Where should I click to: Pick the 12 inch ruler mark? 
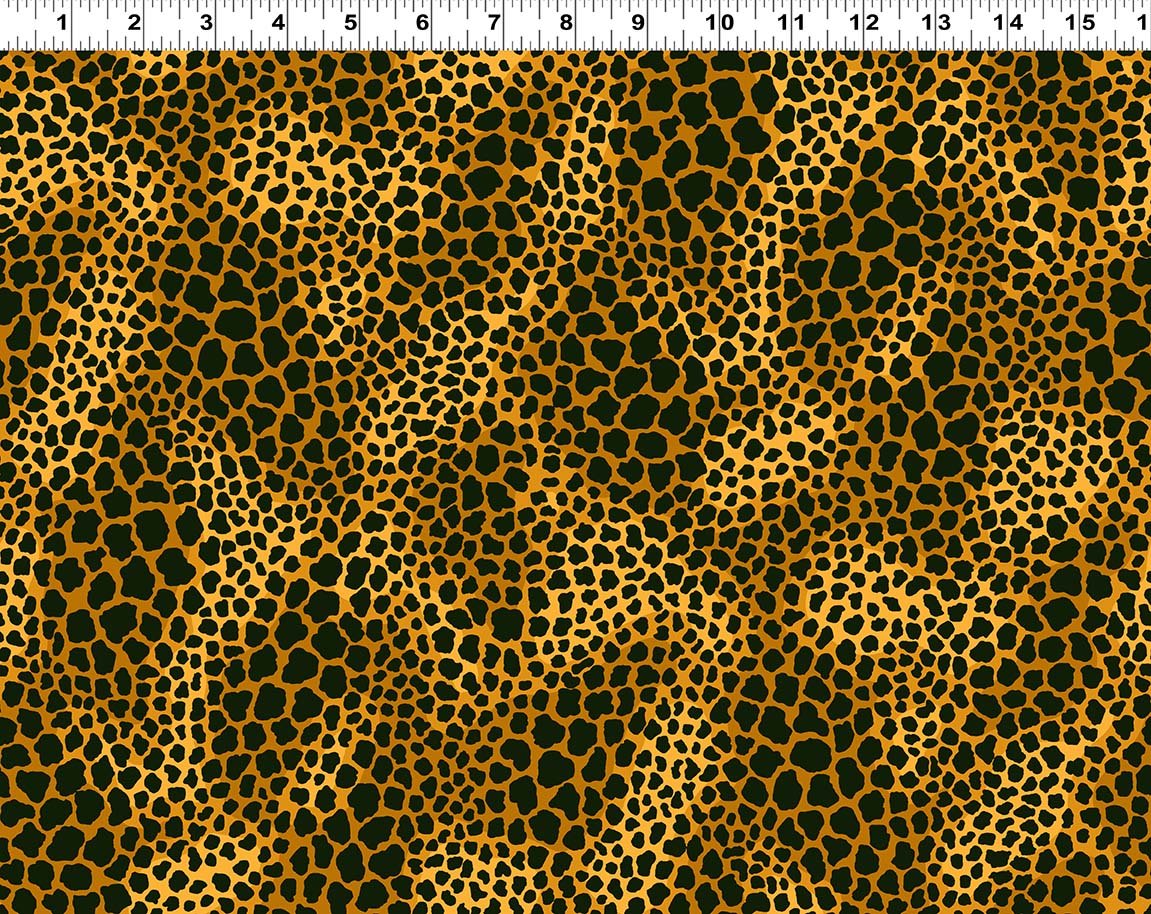(862, 22)
